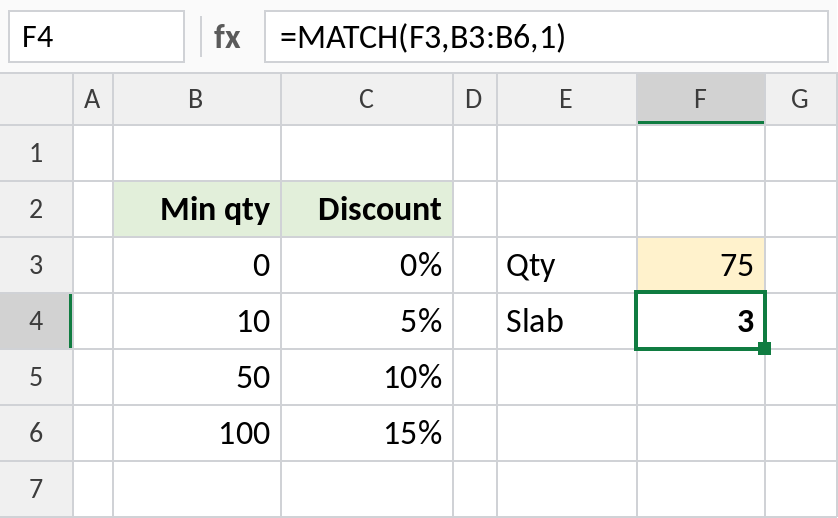The image size is (838, 518).
Task: Click the "Qty" label cell
Action: (x=567, y=265)
